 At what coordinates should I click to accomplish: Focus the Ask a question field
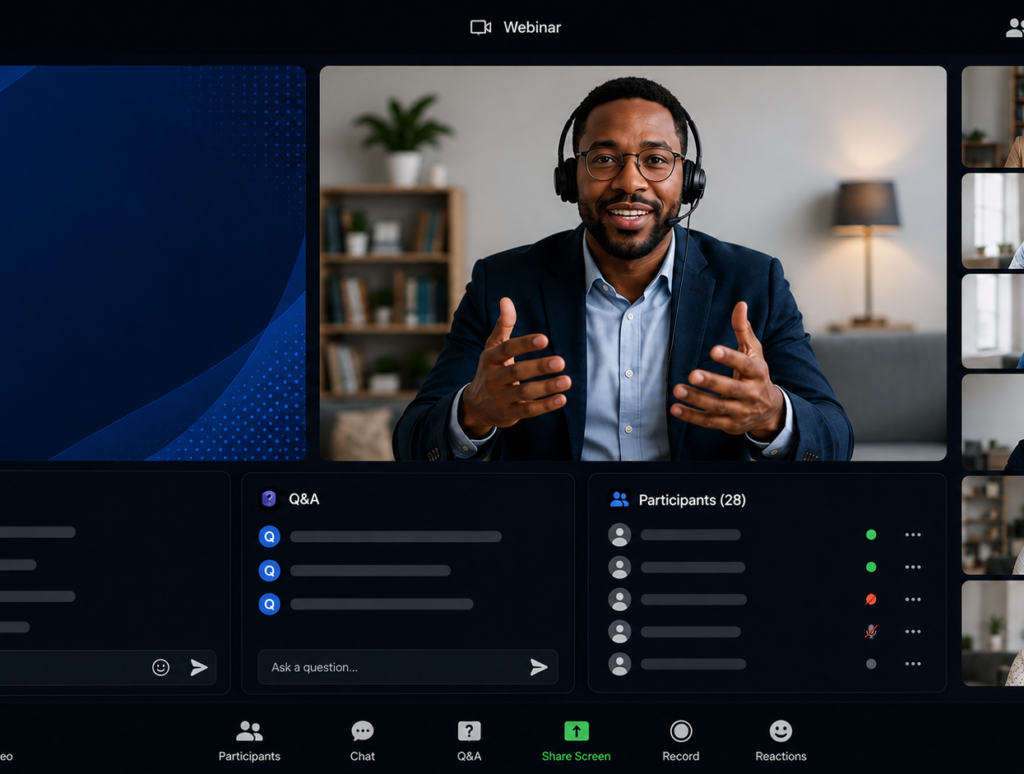click(x=408, y=667)
